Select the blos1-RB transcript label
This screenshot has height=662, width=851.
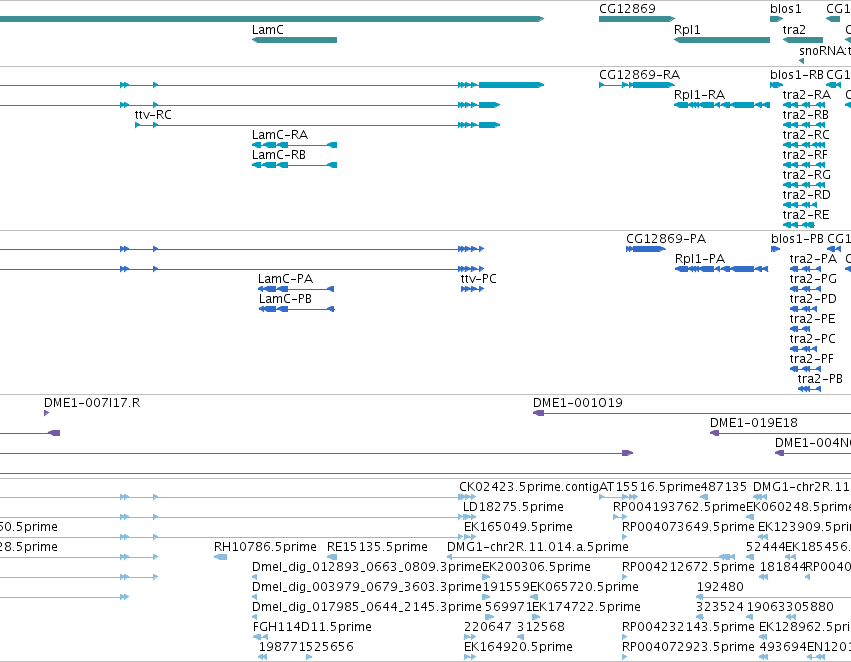pyautogui.click(x=797, y=74)
